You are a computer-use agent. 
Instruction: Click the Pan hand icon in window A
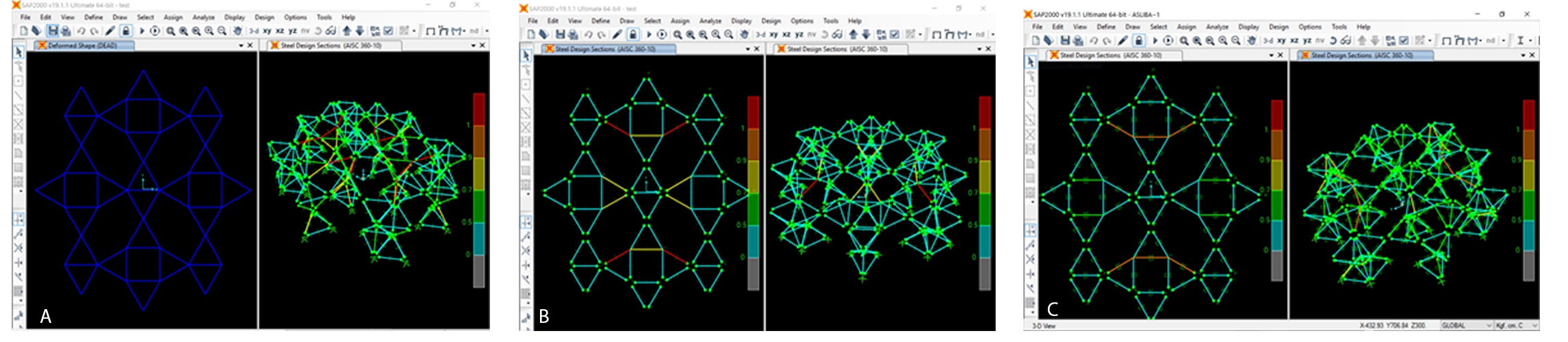click(237, 31)
